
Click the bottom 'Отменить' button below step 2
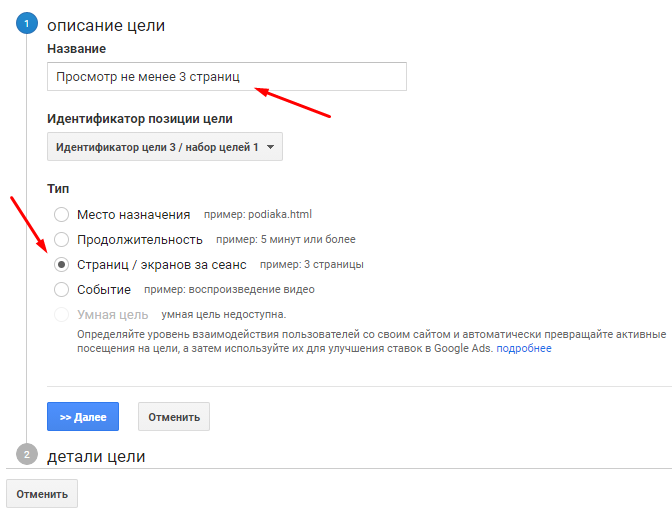(42, 494)
